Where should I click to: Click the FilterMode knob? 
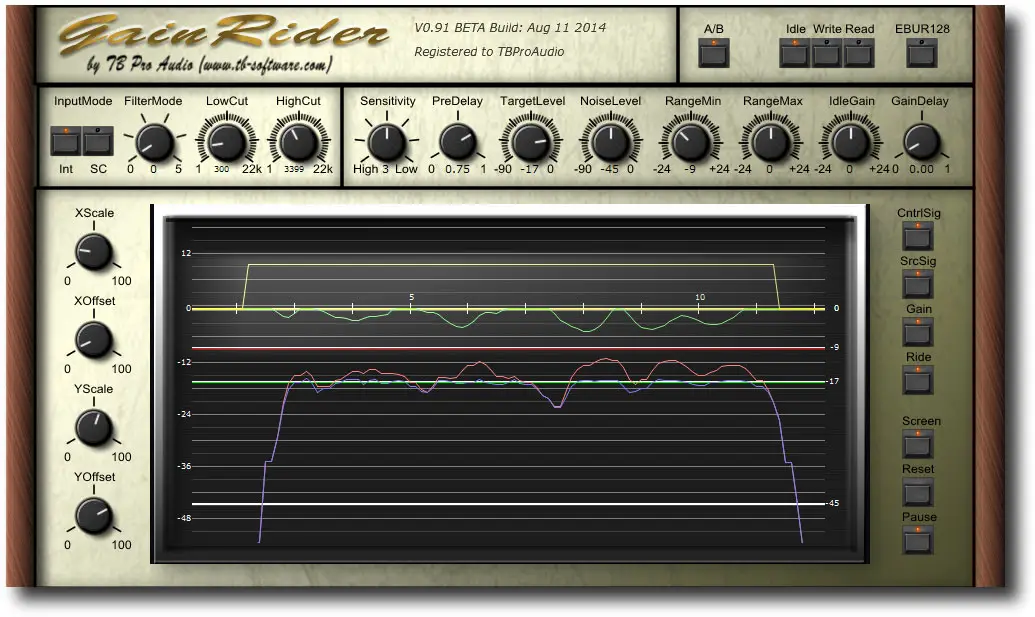pyautogui.click(x=154, y=142)
